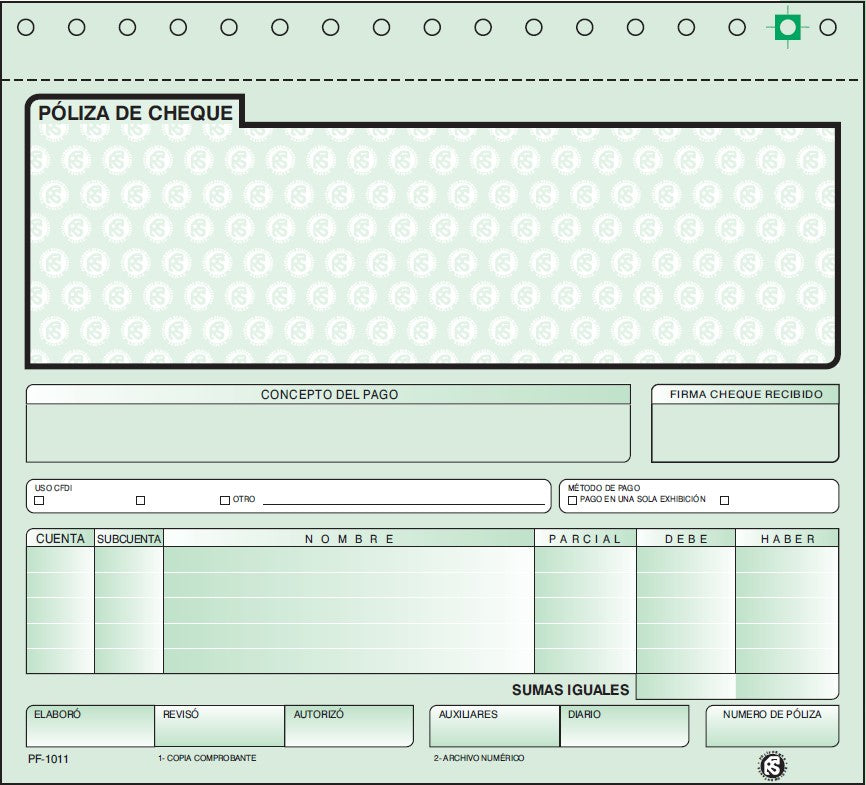Click the PÓLIZA DE CHEQUE title tab
The width and height of the screenshot is (866, 785).
coord(135,113)
